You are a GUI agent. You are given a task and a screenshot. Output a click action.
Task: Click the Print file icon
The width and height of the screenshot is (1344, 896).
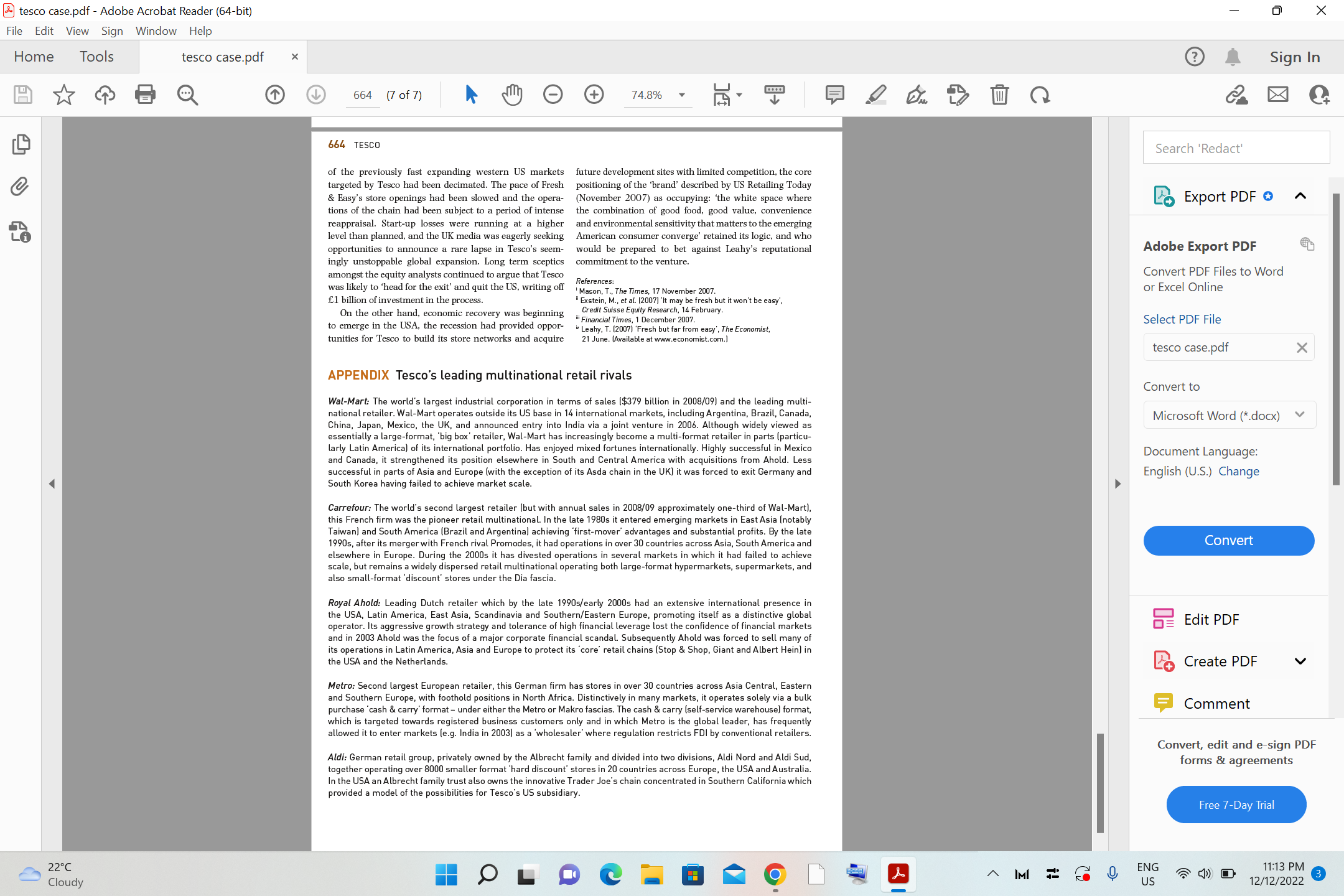click(x=145, y=95)
